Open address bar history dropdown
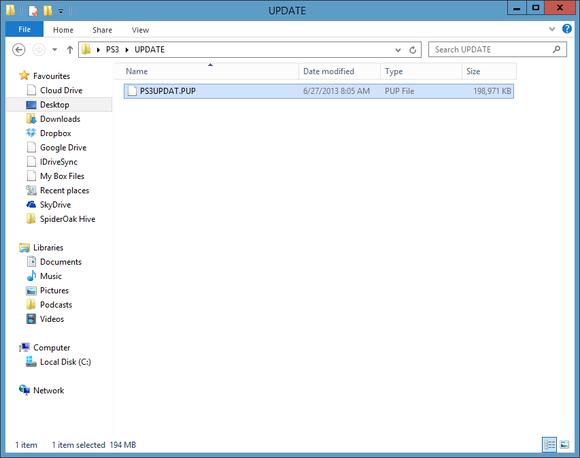Image resolution: width=580 pixels, height=458 pixels. point(398,50)
